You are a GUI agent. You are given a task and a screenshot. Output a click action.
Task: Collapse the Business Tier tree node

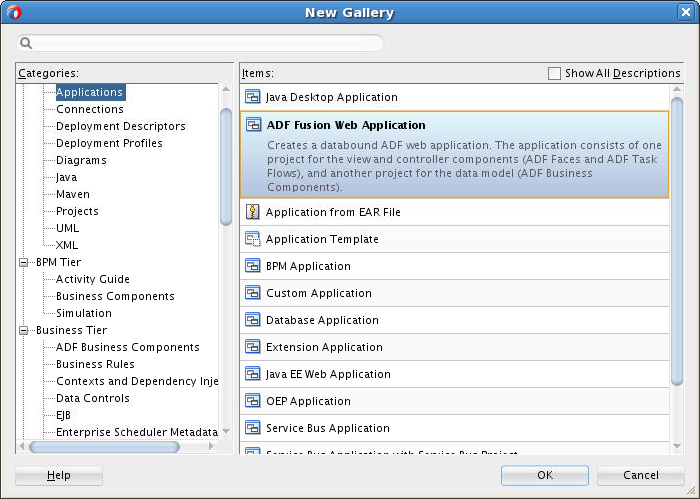tap(24, 330)
